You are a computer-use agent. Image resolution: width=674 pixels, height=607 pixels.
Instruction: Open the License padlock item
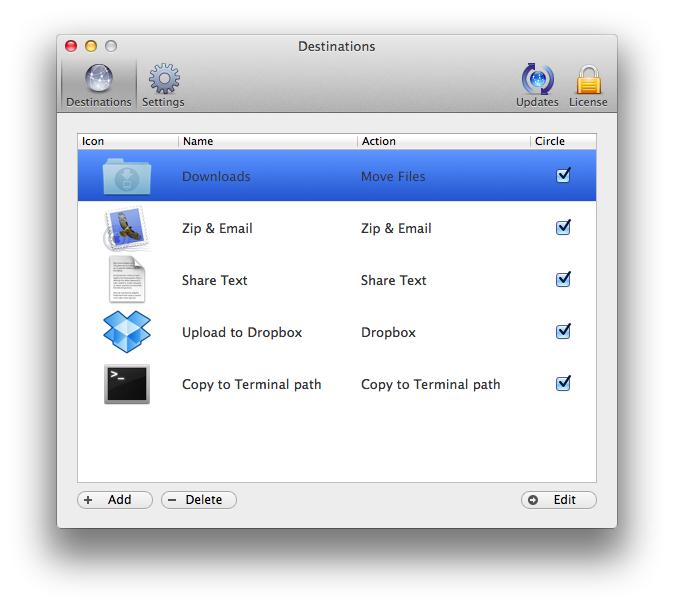588,85
